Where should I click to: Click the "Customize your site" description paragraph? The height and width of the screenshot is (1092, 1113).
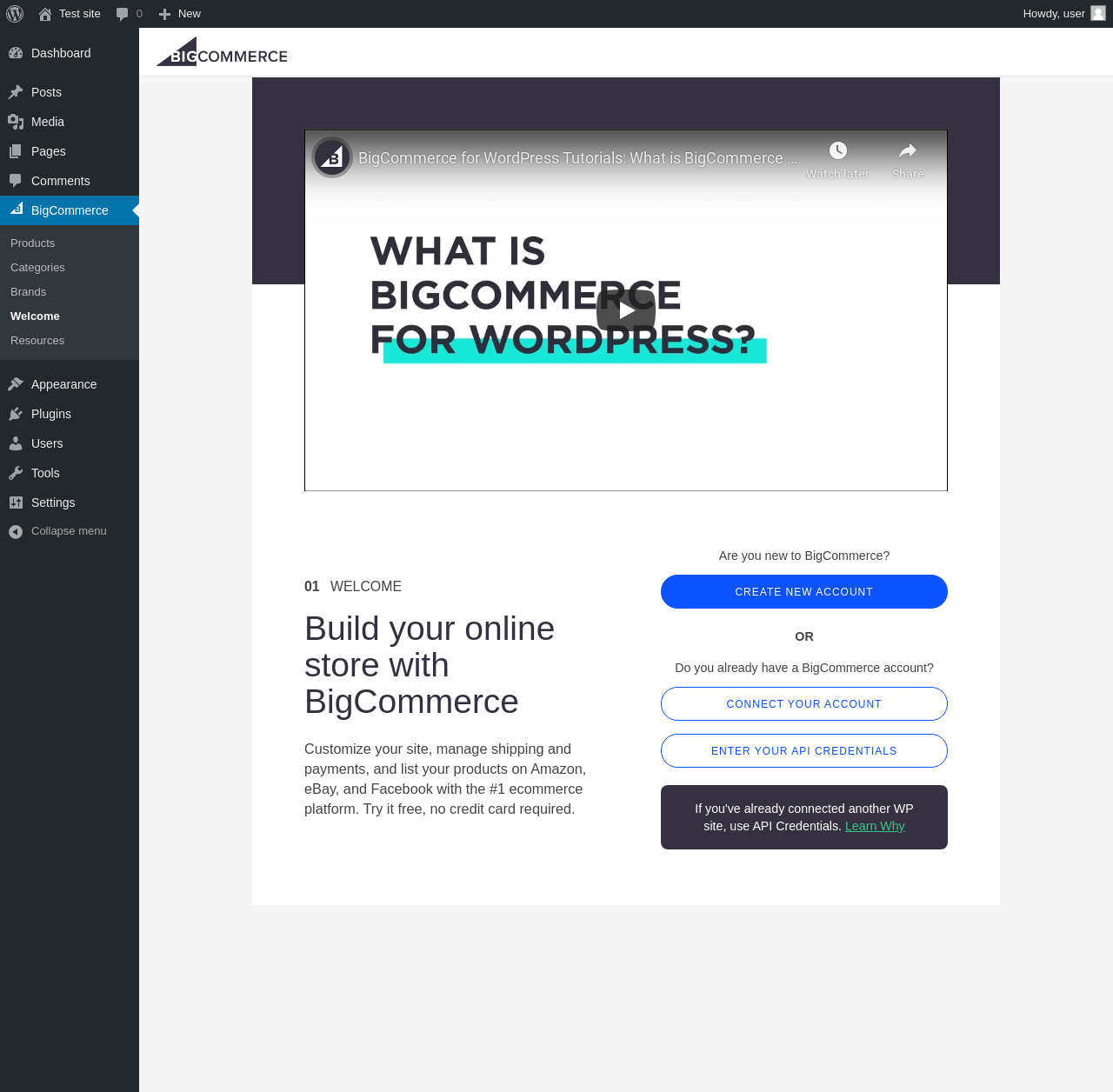[445, 779]
